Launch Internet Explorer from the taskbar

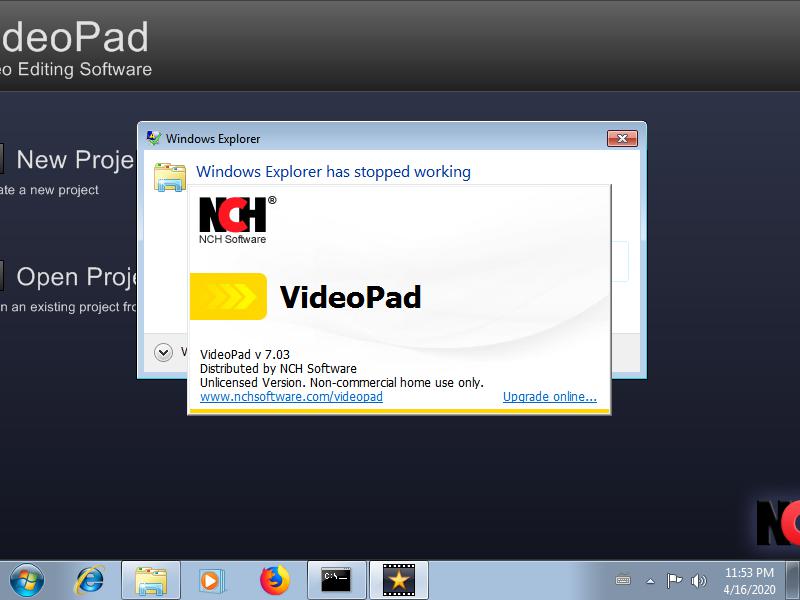(90, 580)
